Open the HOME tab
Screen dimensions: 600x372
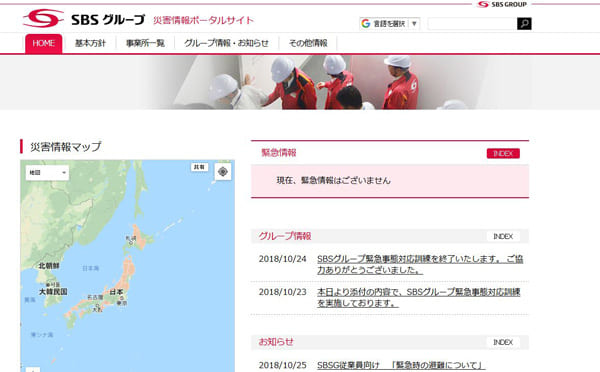(x=44, y=43)
